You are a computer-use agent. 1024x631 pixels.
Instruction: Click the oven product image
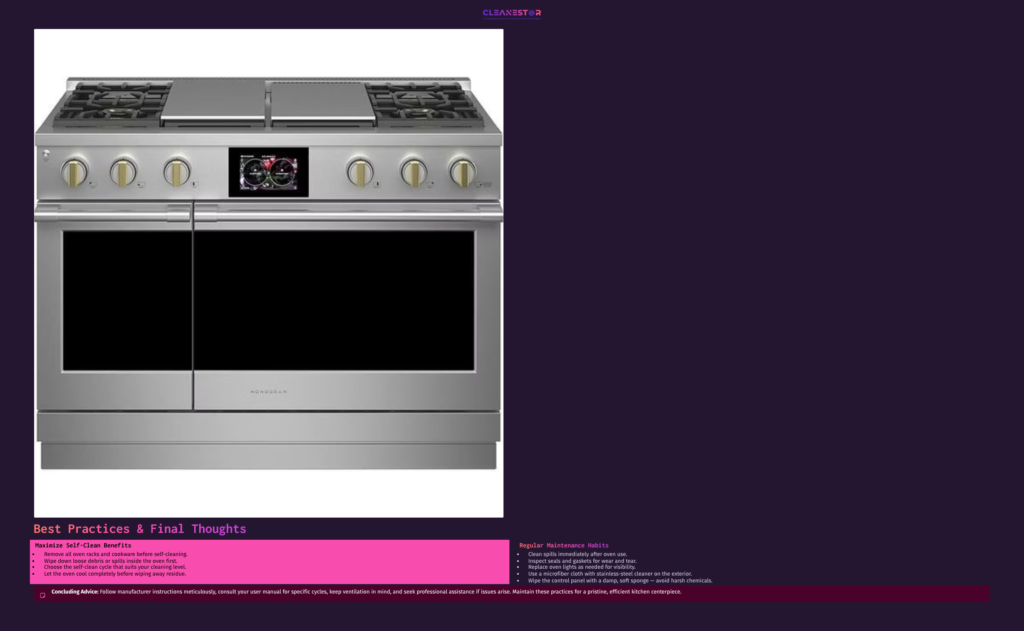[x=268, y=273]
